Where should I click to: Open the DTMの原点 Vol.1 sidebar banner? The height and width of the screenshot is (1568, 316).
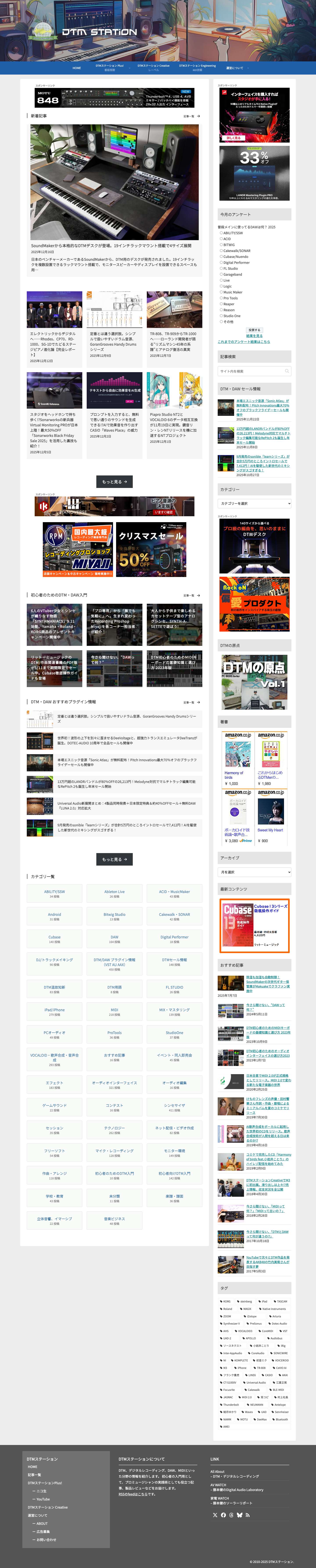pos(255,682)
